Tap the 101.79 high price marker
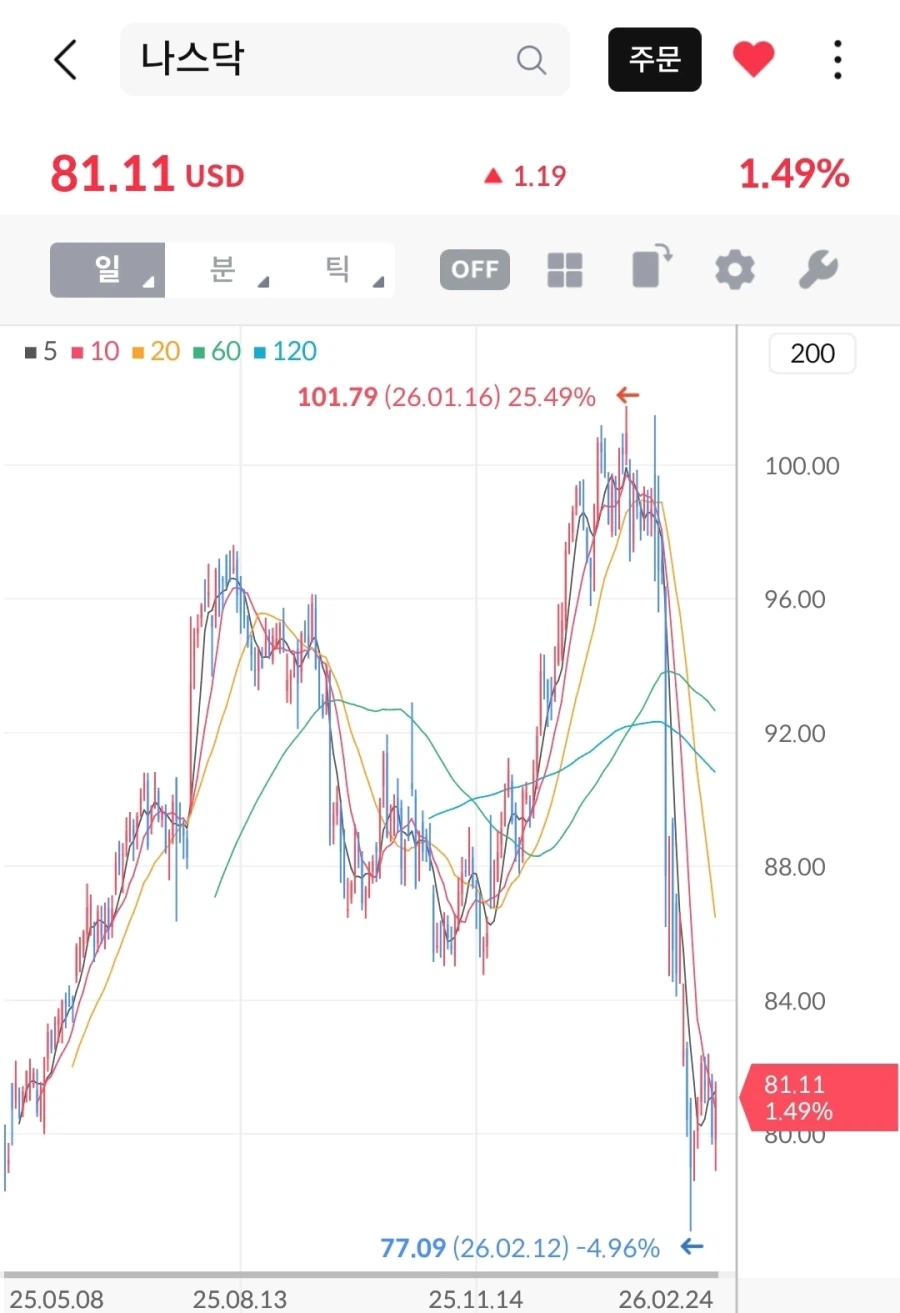The image size is (900, 1313). click(x=446, y=397)
